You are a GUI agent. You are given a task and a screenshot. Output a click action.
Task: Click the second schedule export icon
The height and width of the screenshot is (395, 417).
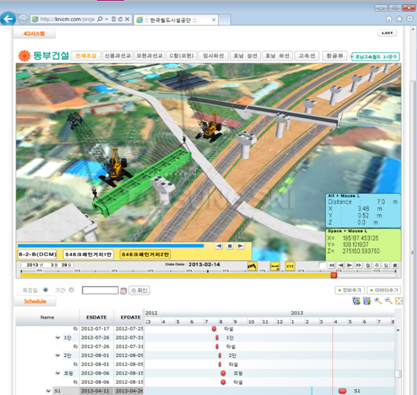[x=367, y=301]
